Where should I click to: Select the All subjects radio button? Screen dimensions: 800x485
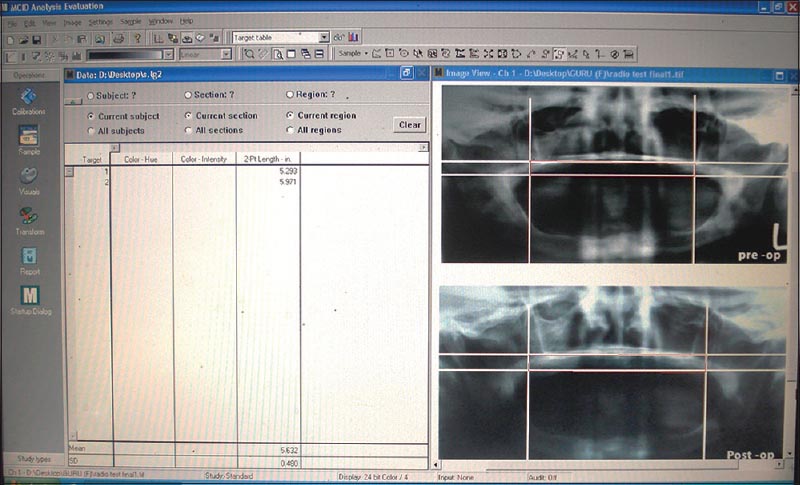point(92,131)
